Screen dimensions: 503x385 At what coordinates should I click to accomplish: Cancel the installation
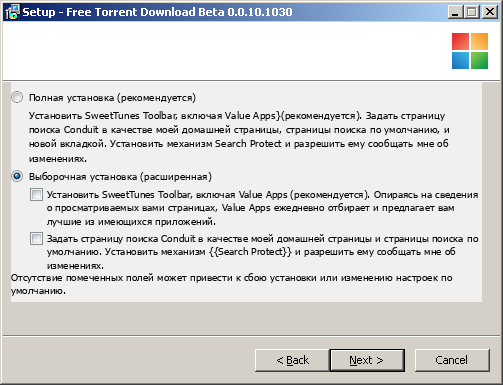(x=452, y=360)
